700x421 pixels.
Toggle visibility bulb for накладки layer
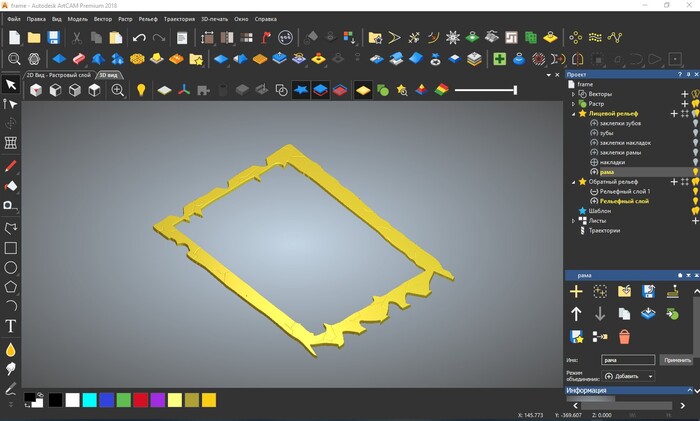pos(694,162)
